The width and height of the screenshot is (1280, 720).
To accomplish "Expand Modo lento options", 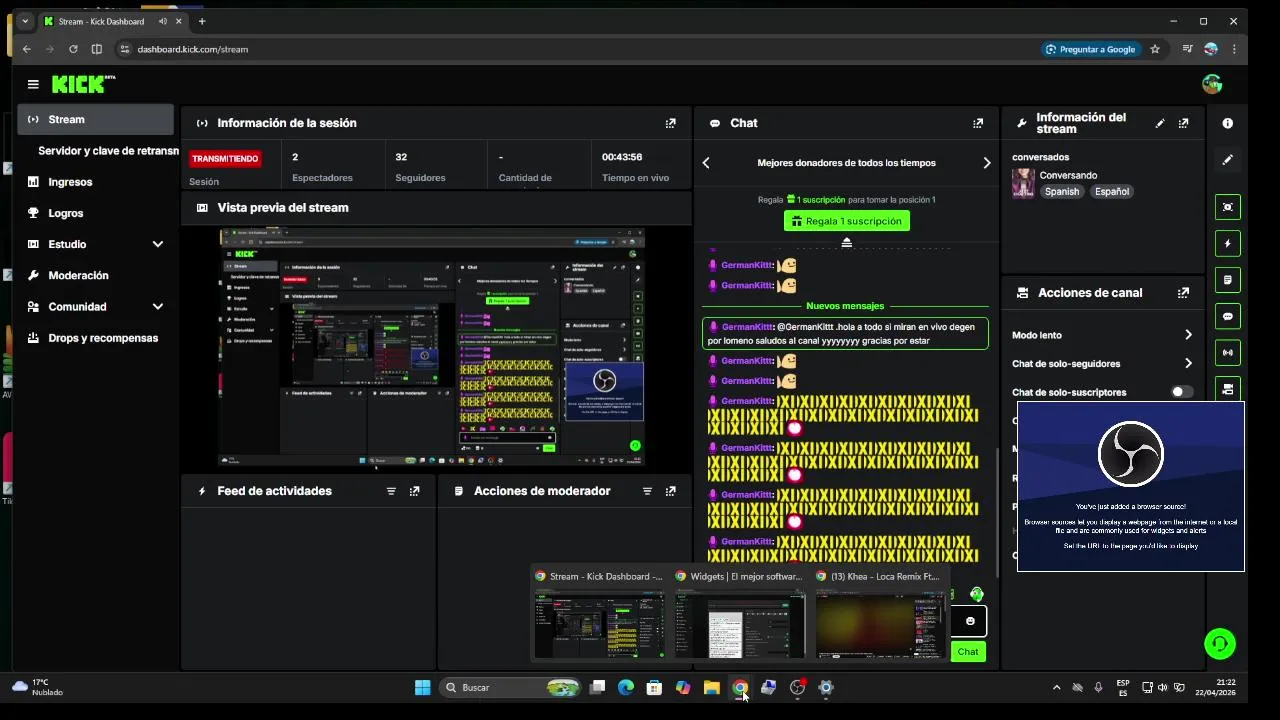I will tap(1188, 335).
